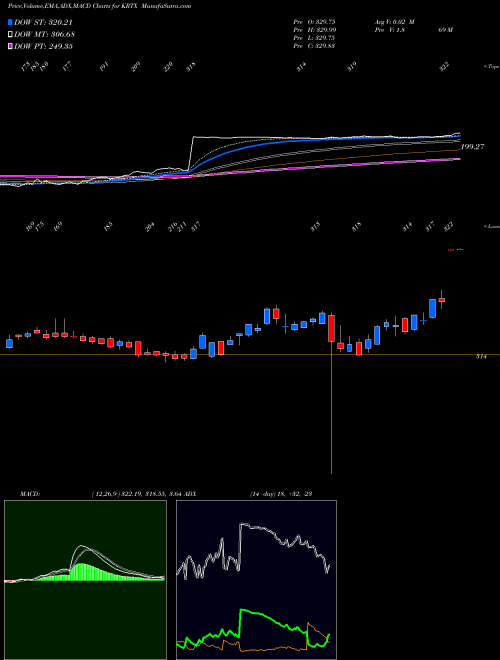Click the 314 support level label
The width and height of the screenshot is (500, 660).
[x=481, y=357]
